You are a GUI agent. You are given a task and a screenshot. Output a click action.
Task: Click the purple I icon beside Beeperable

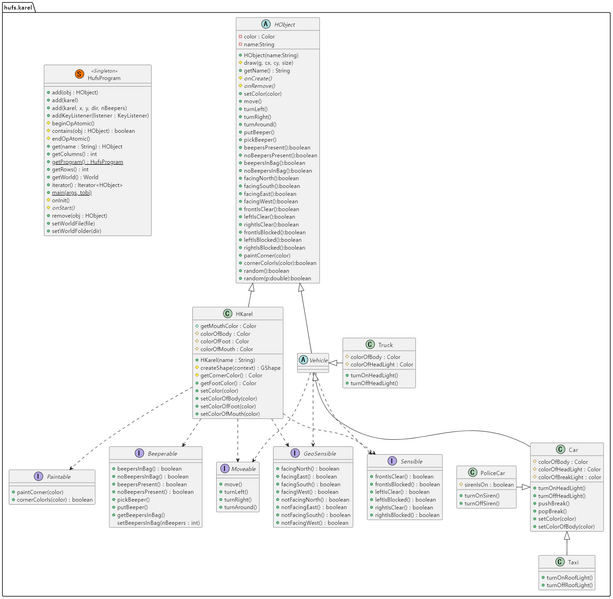pyautogui.click(x=139, y=453)
